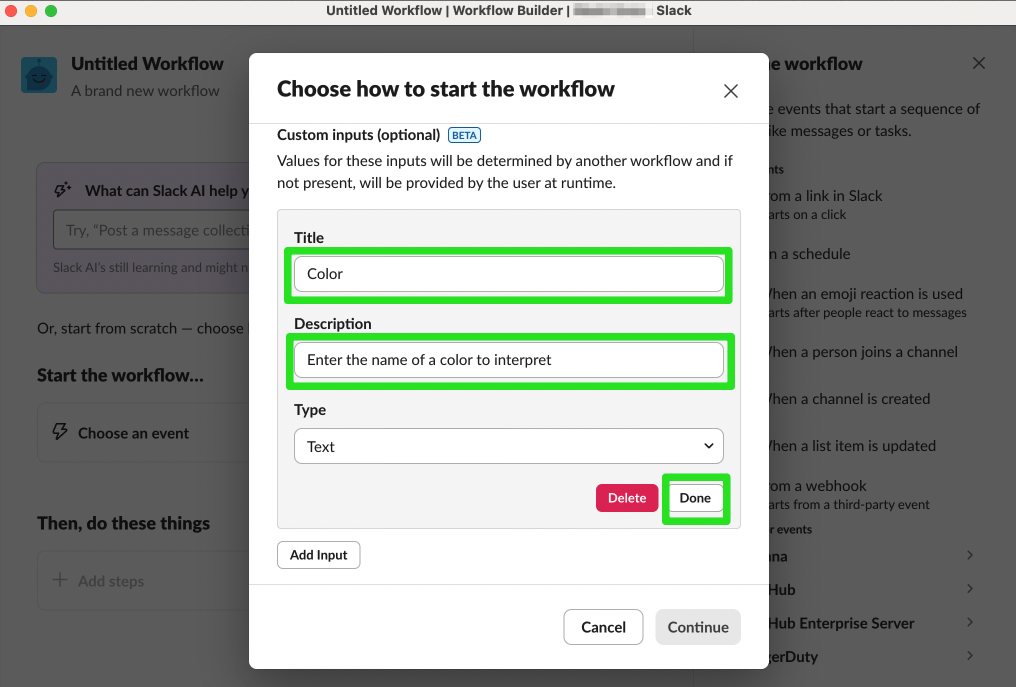This screenshot has width=1016, height=687.
Task: Click the Title input containing Color
Action: [x=508, y=273]
